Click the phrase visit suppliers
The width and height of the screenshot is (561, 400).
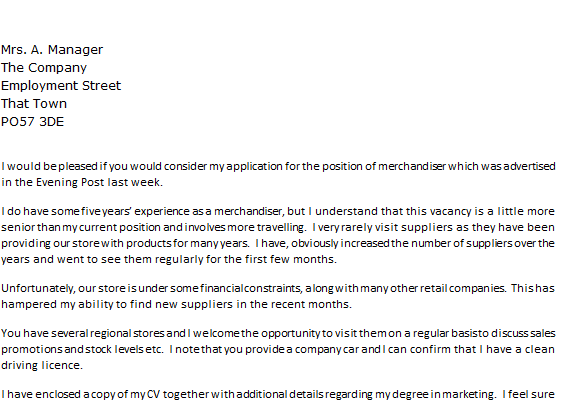click(x=414, y=228)
